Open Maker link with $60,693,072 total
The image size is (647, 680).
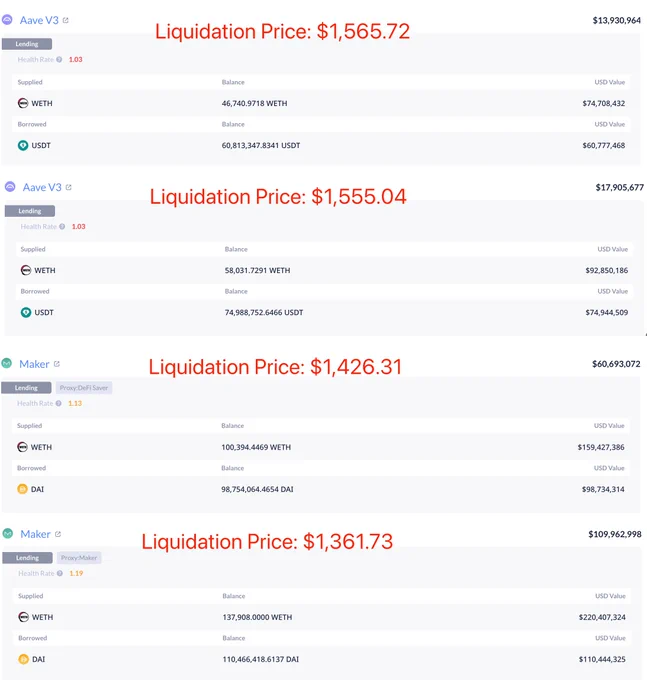(34, 364)
